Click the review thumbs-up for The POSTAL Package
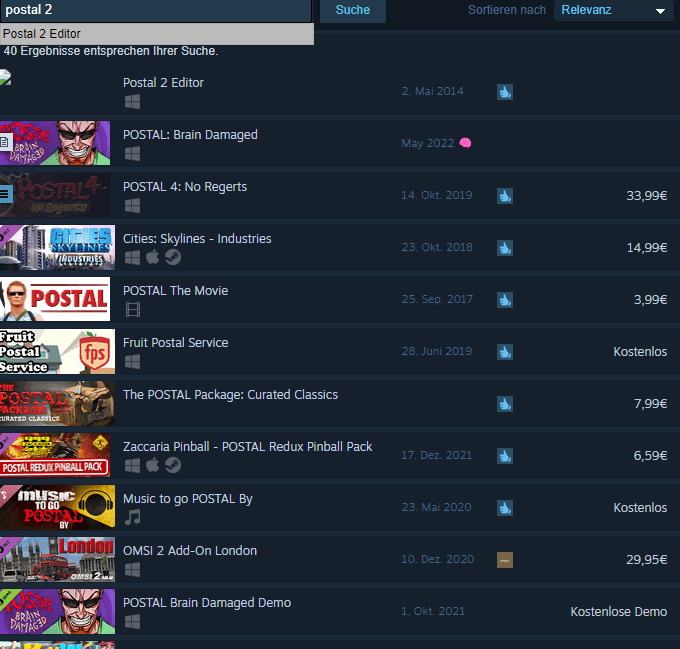The height and width of the screenshot is (649, 680). (505, 404)
